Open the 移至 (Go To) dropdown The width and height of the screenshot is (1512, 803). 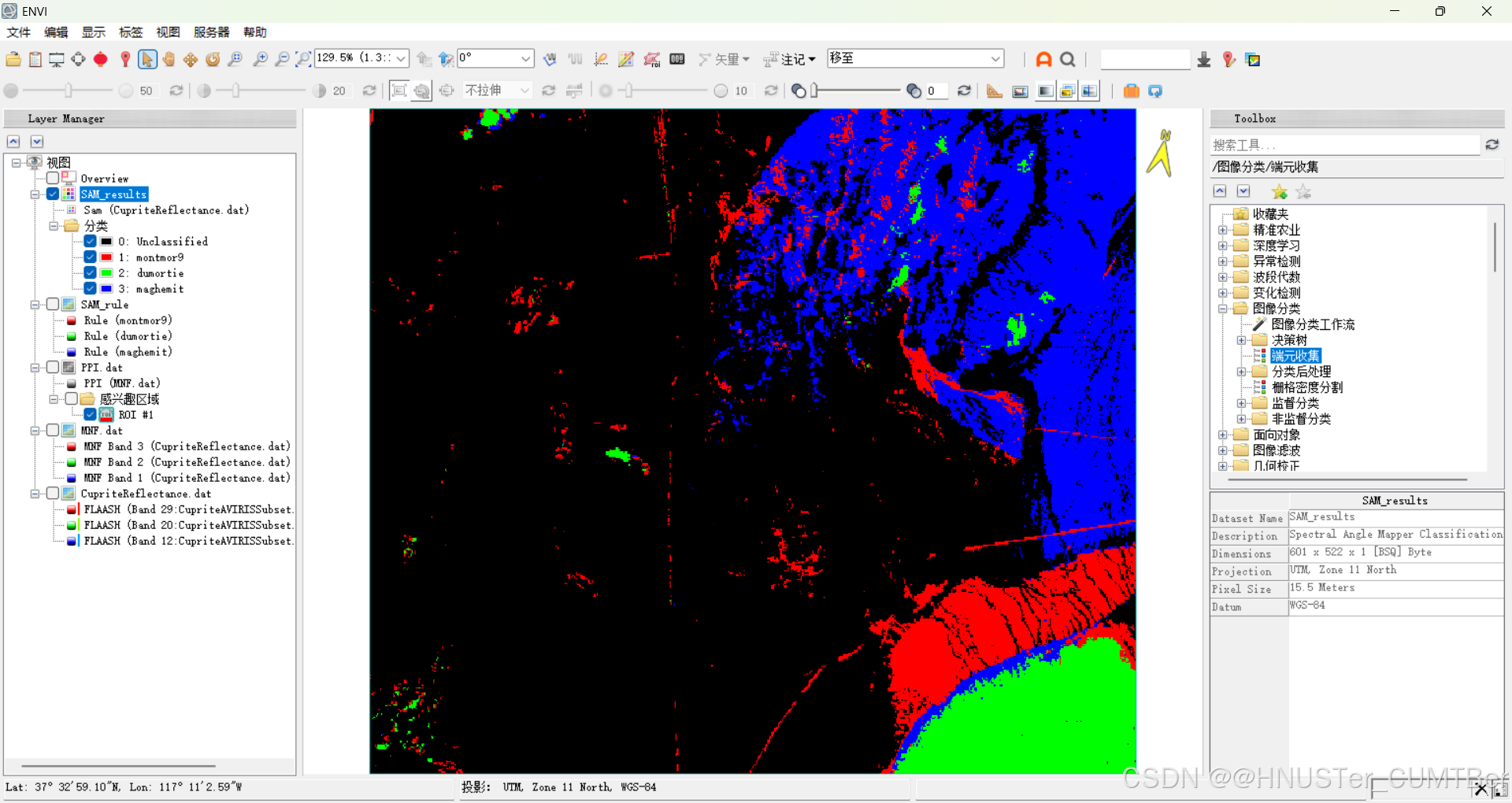(995, 59)
